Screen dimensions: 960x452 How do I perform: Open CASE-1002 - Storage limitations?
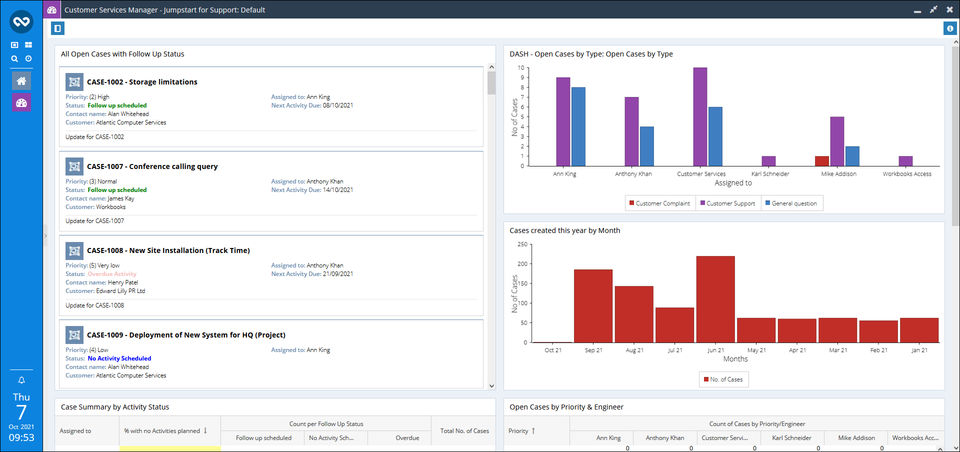142,81
